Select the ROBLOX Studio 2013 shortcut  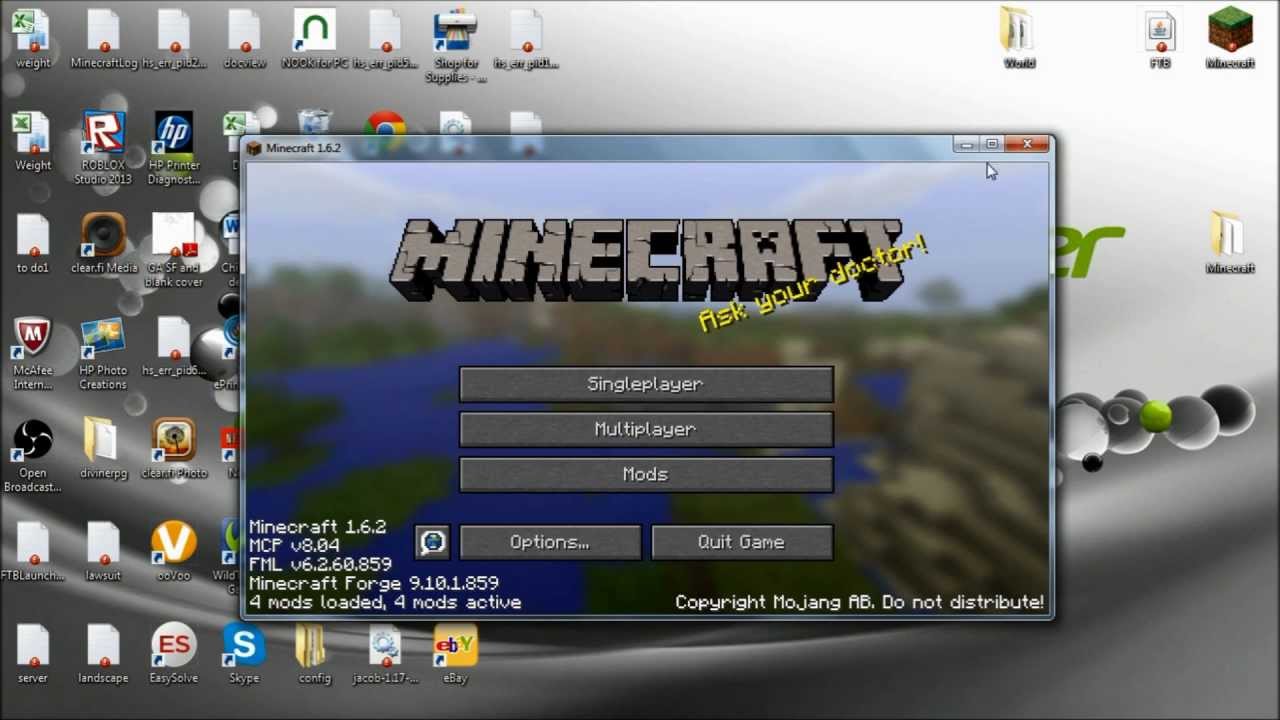point(104,147)
